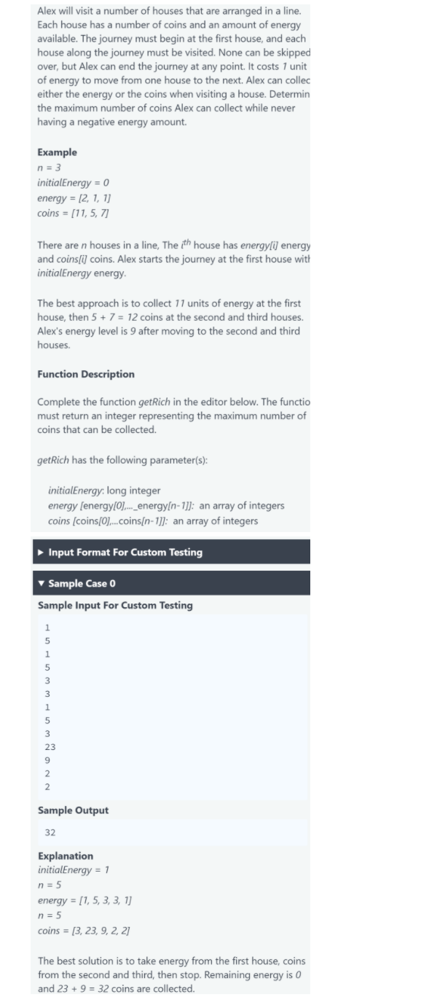Screen dimensions: 421x1000
Task: Click the line coins = [3, 23, 9, 2, 2]
Action: coord(84,931)
